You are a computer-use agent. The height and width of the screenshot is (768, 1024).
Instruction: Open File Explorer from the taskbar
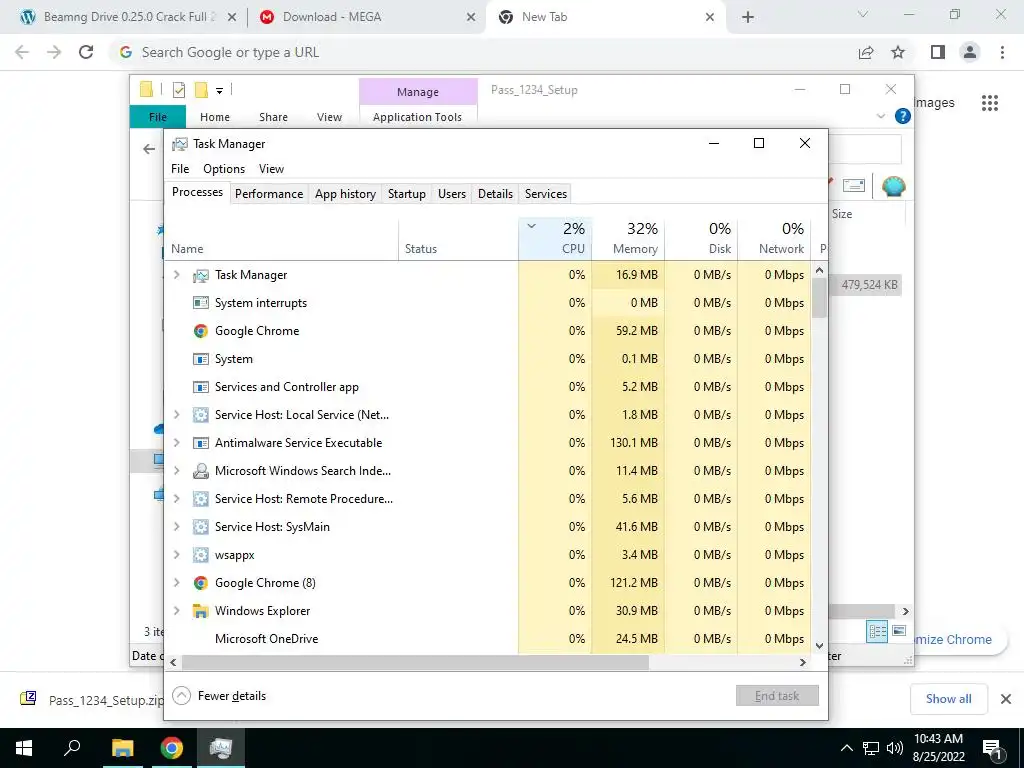pyautogui.click(x=122, y=748)
